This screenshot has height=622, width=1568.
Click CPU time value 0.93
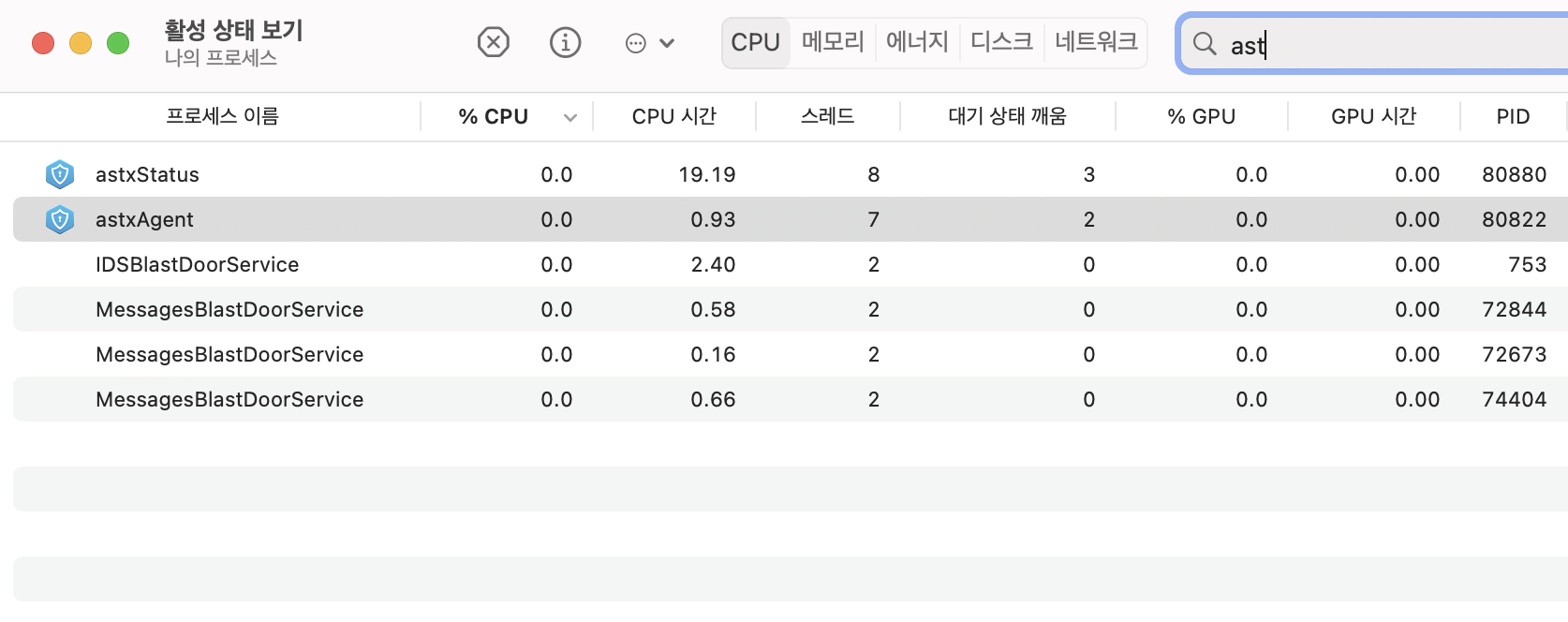(x=713, y=219)
